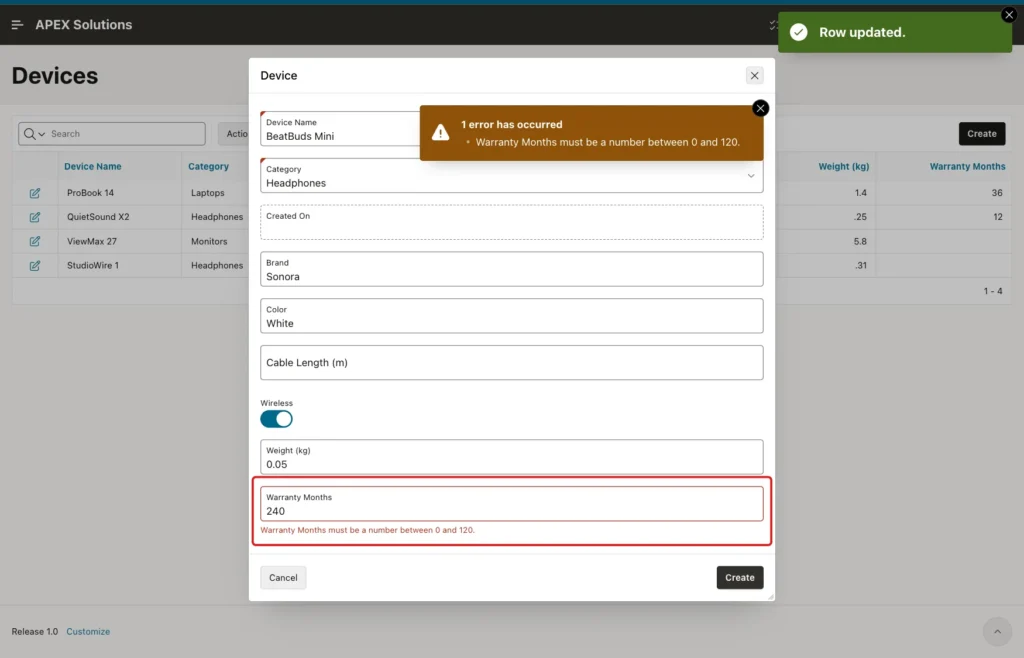Click the Devices page heading
This screenshot has width=1024, height=658.
point(55,76)
